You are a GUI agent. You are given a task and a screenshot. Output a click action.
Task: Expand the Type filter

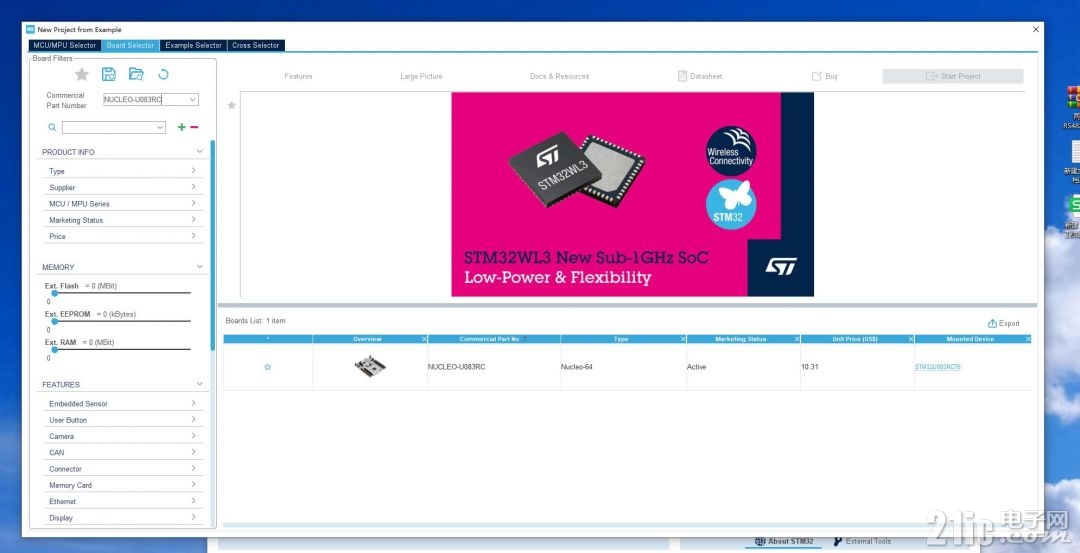click(123, 171)
